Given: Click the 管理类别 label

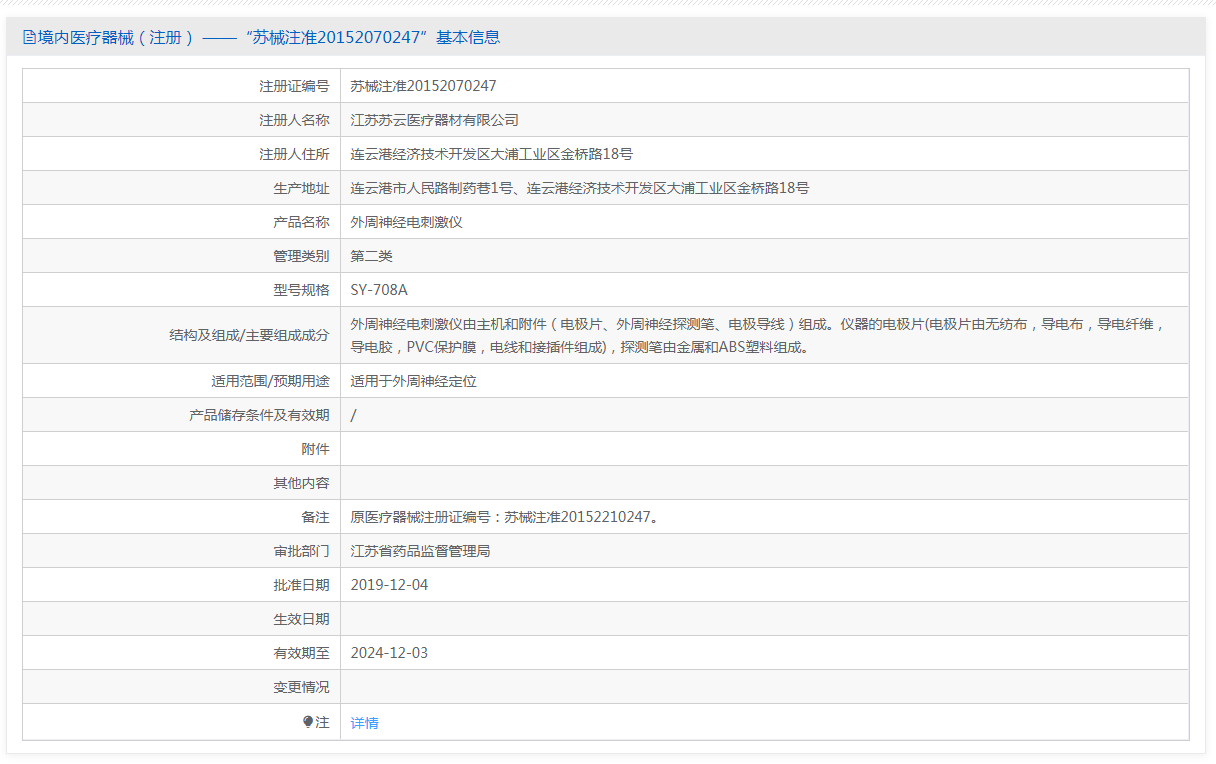Looking at the screenshot, I should [301, 256].
